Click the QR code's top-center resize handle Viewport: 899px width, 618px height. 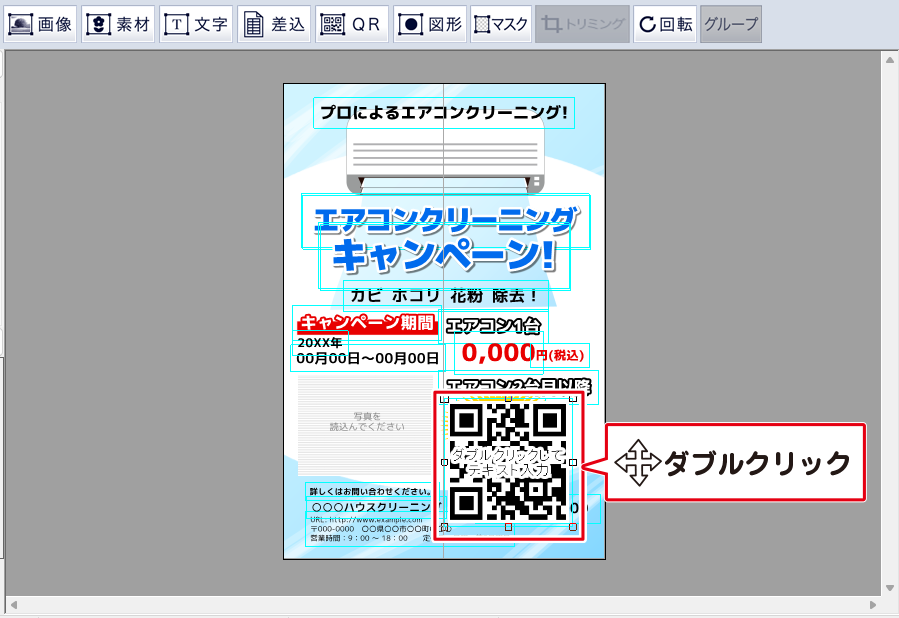[509, 398]
